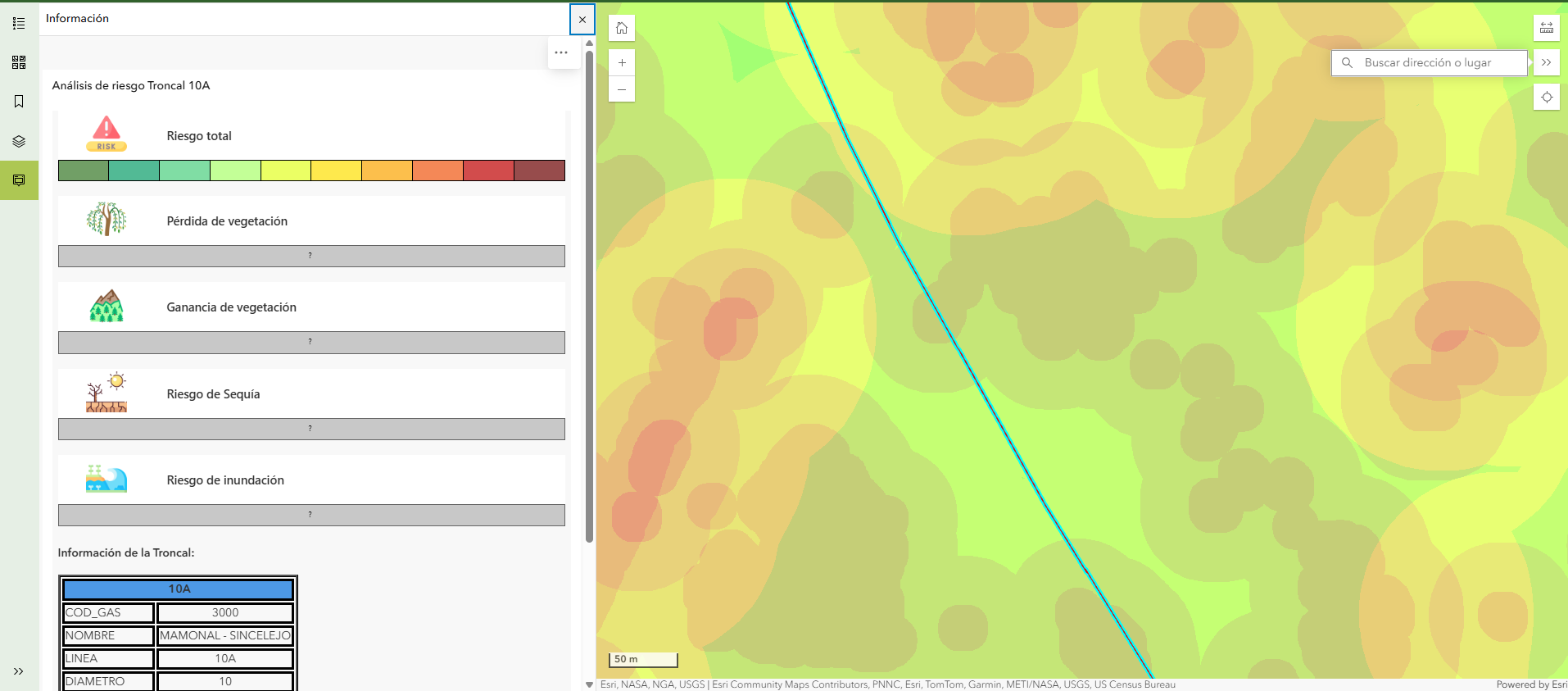Click the mountain-and-pines vegetation-gain icon
Viewport: 1568px width, 691px height.
pos(106,306)
